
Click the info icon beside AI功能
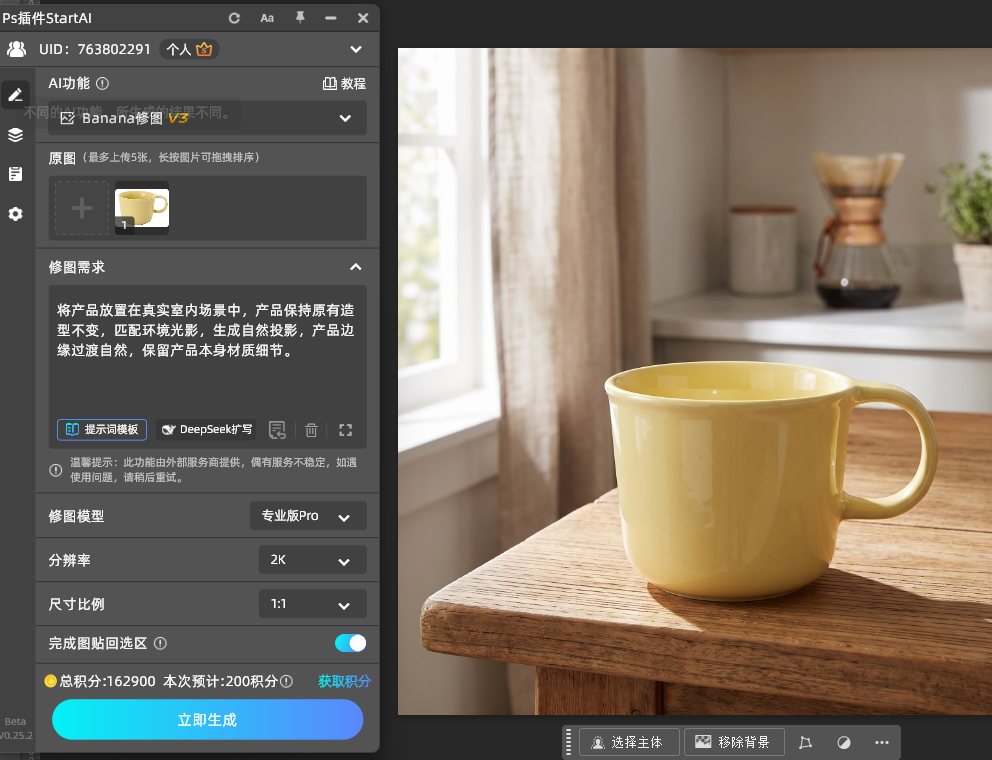pyautogui.click(x=102, y=83)
